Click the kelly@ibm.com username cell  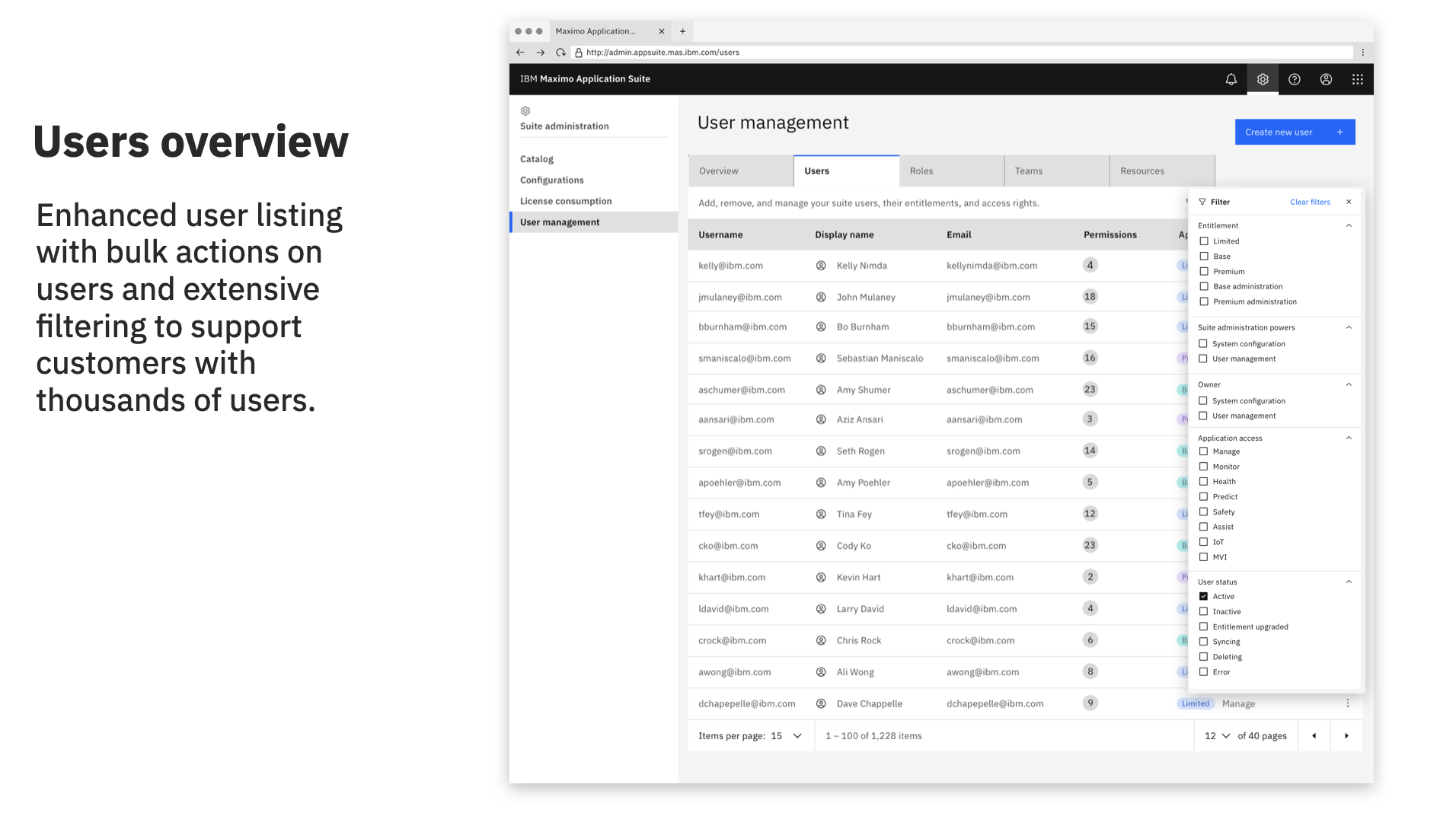coord(730,266)
